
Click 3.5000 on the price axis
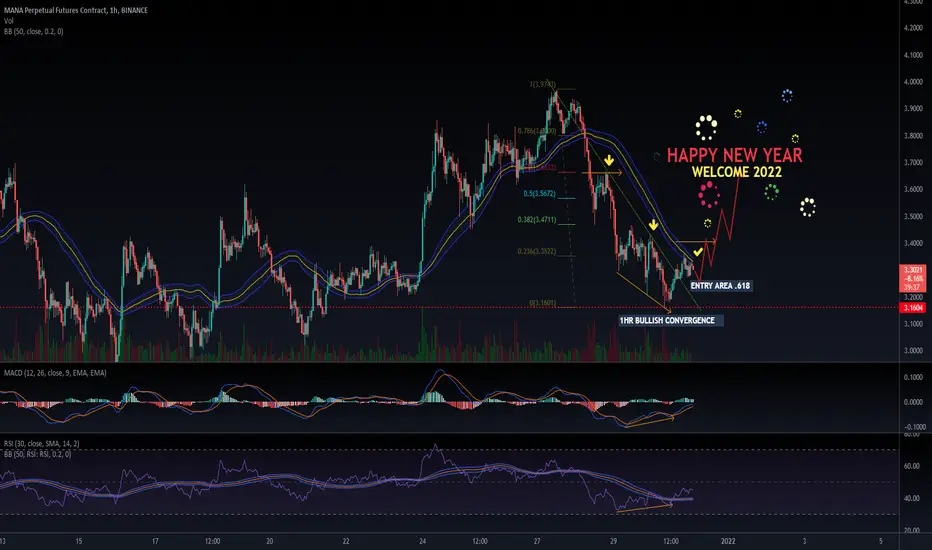[x=913, y=217]
